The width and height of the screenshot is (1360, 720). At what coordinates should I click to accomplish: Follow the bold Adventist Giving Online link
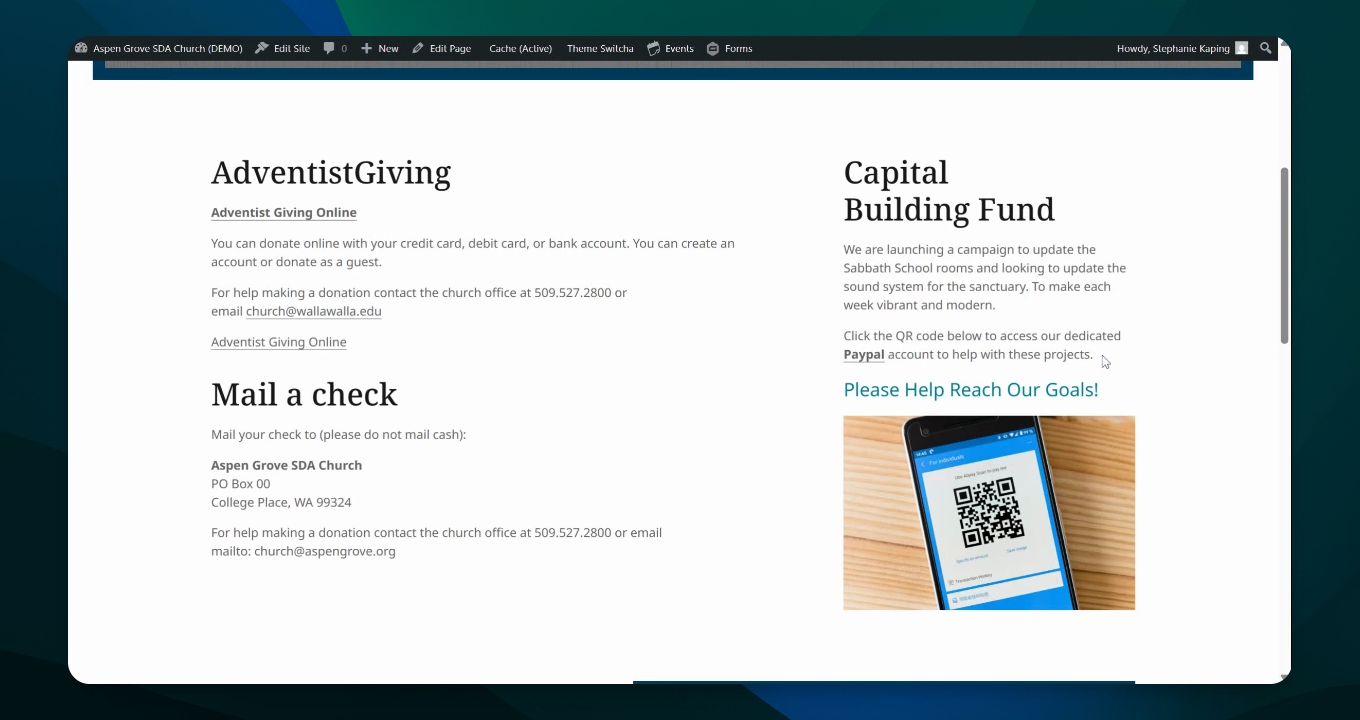point(284,212)
